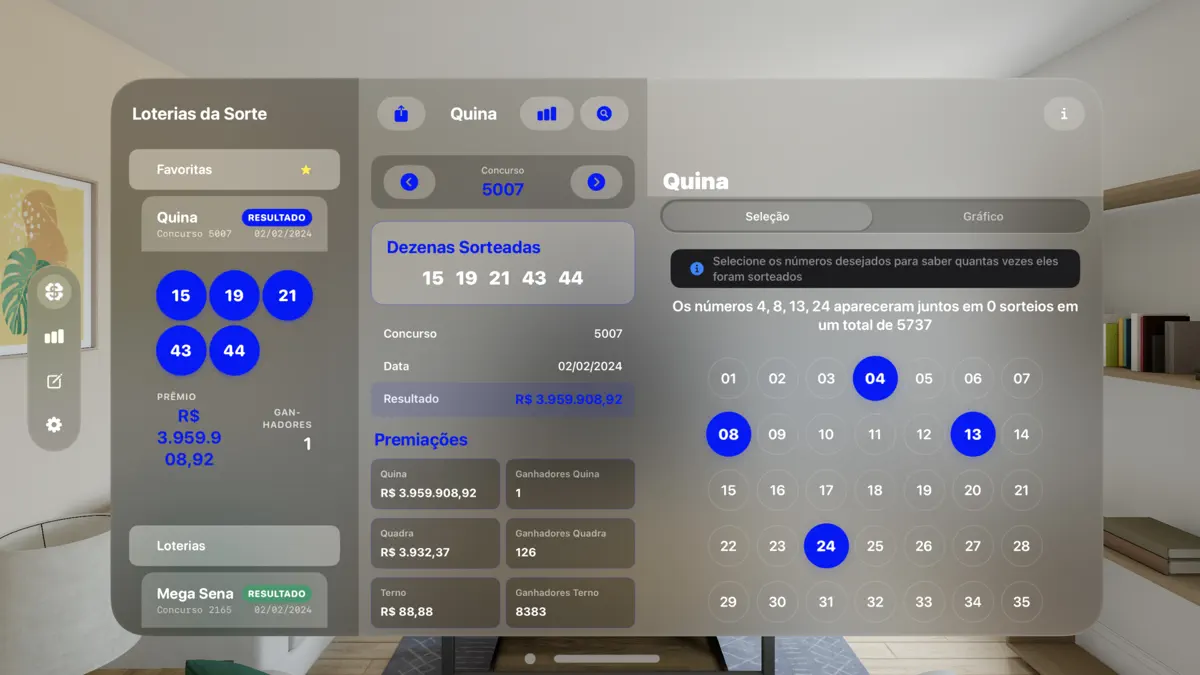Select number 29 in the grid
1200x675 pixels.
tap(728, 602)
